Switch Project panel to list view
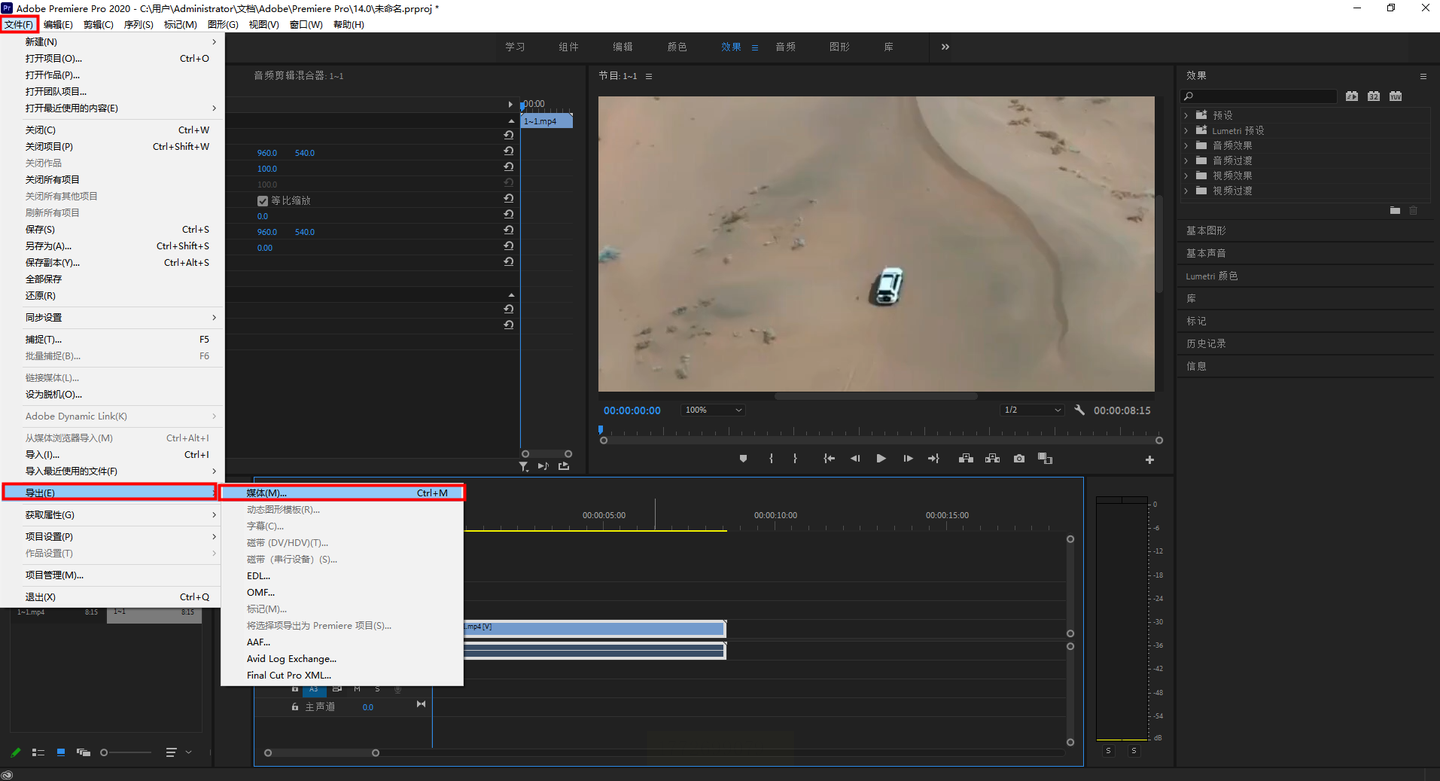Viewport: 1440px width, 781px height. pos(38,752)
